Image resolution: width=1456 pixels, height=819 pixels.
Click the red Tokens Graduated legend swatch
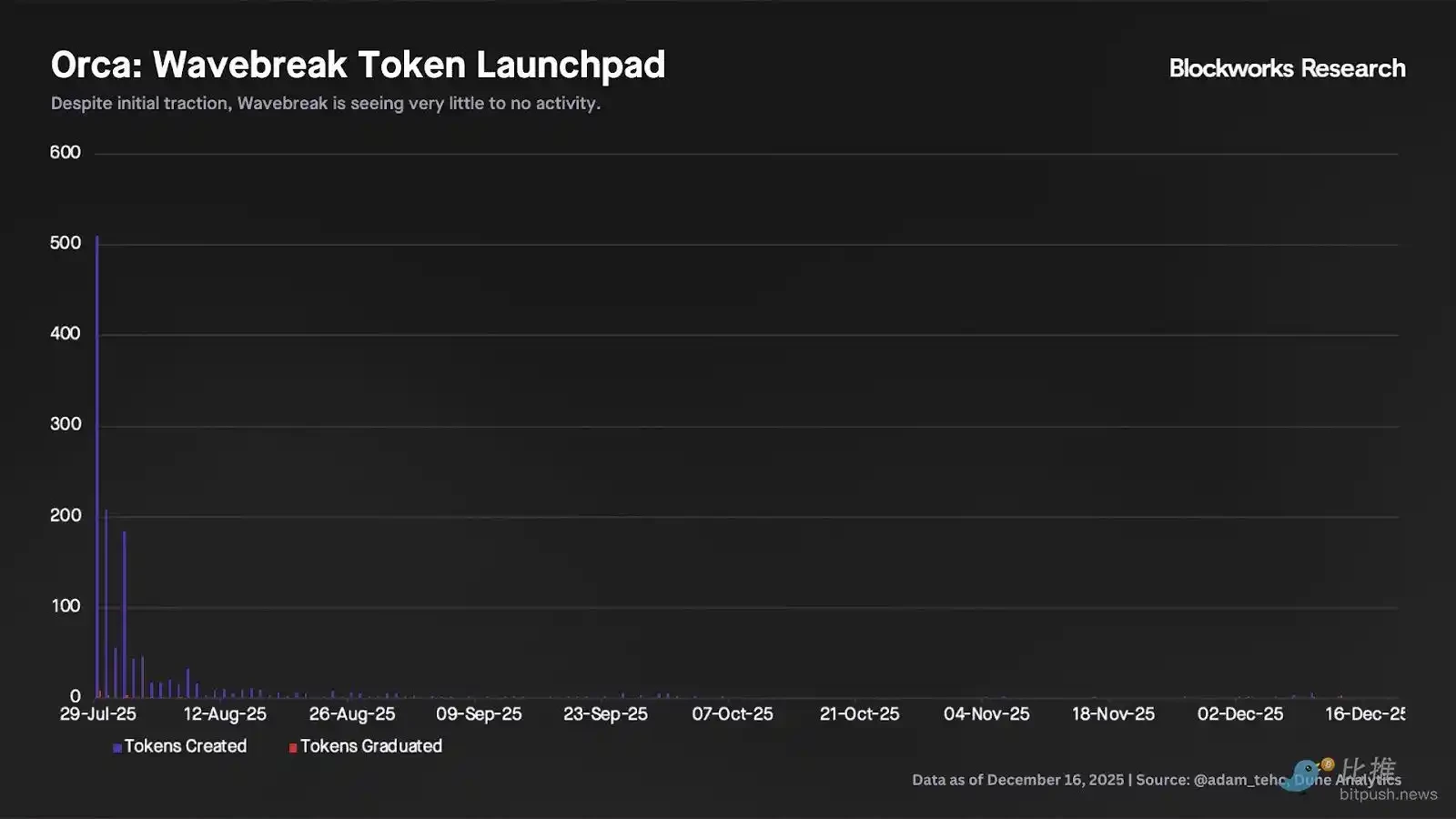click(x=293, y=748)
